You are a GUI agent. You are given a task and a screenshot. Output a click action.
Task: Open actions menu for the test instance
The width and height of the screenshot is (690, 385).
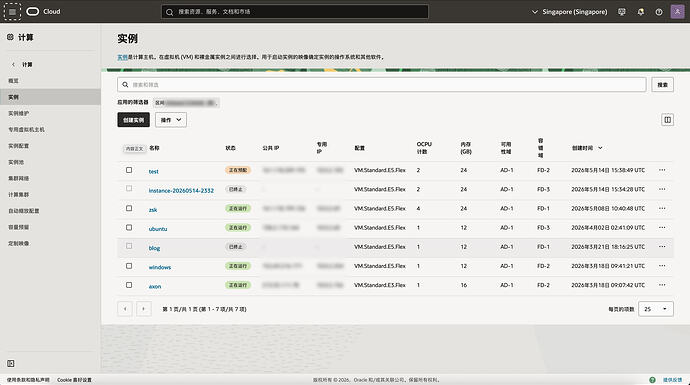point(662,170)
